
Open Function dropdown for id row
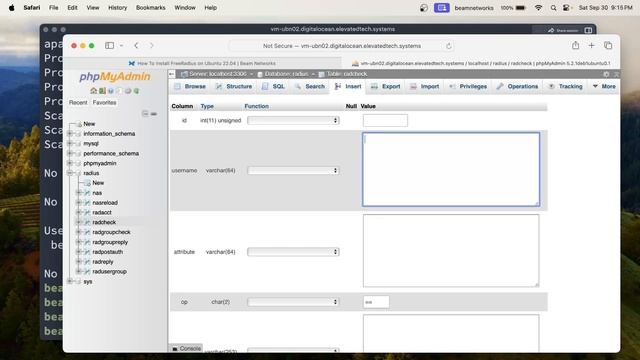tap(293, 120)
